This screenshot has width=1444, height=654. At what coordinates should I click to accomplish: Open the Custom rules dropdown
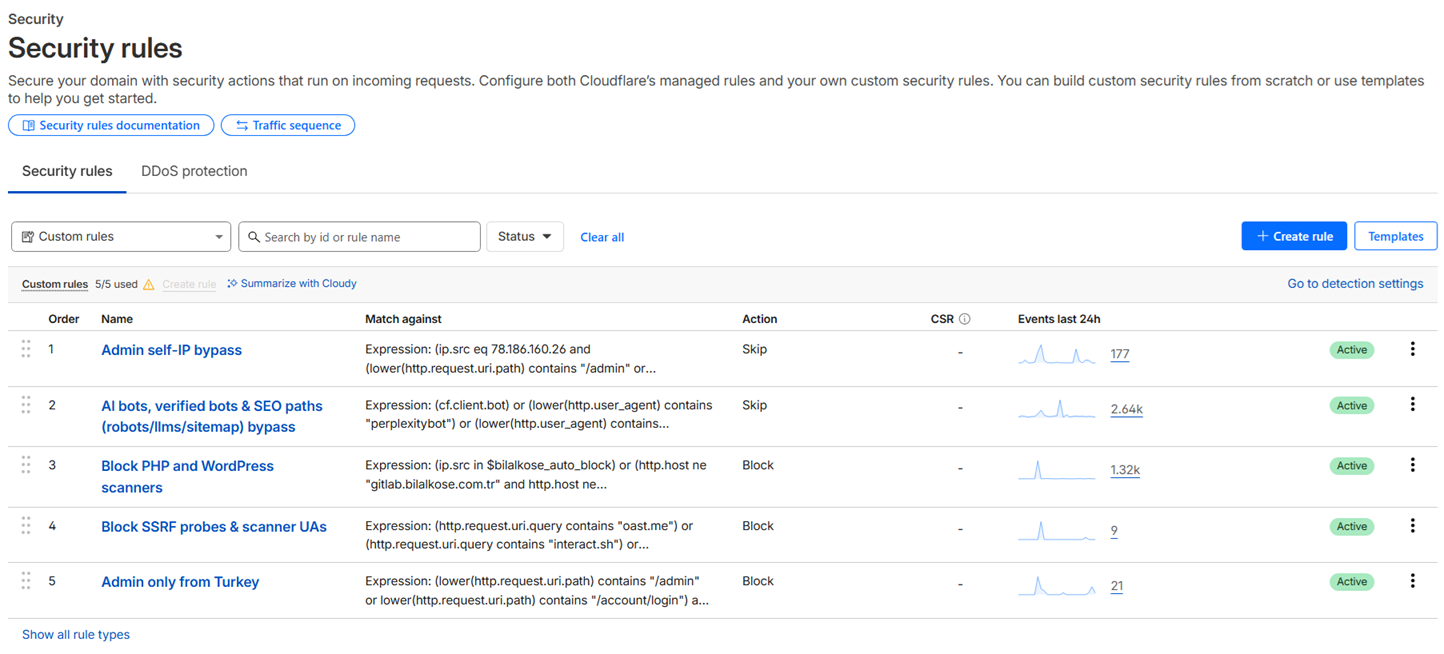(121, 237)
